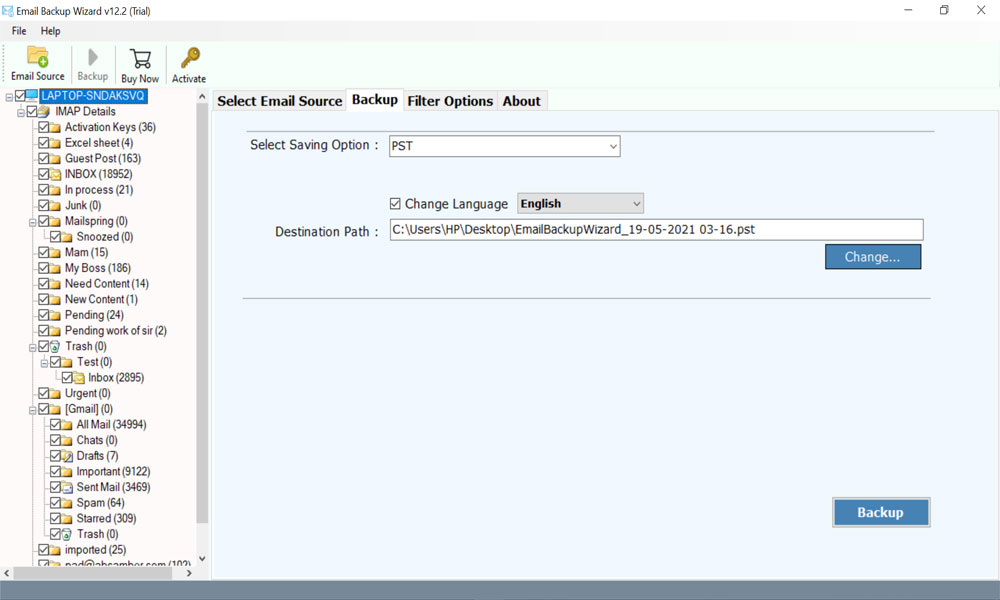The width and height of the screenshot is (1000, 600).
Task: Click the Important (9122) folder icon
Action: coord(67,472)
